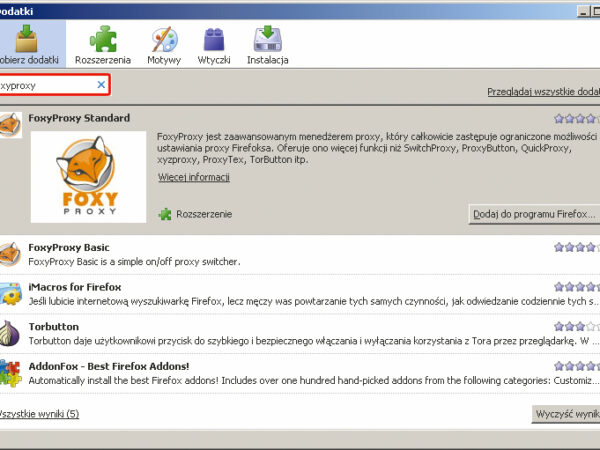Select the Wtyczki plugins tab
The width and height of the screenshot is (600, 450).
[213, 45]
